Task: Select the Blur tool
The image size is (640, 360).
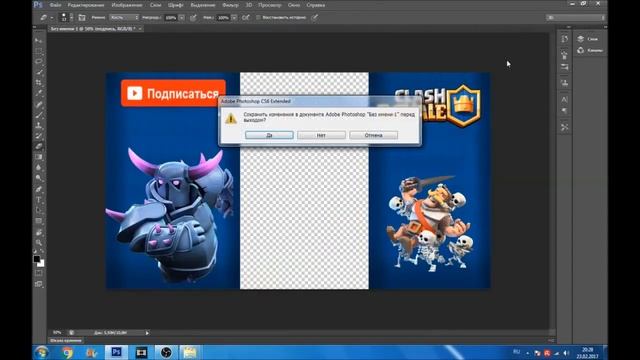Action: 38,168
